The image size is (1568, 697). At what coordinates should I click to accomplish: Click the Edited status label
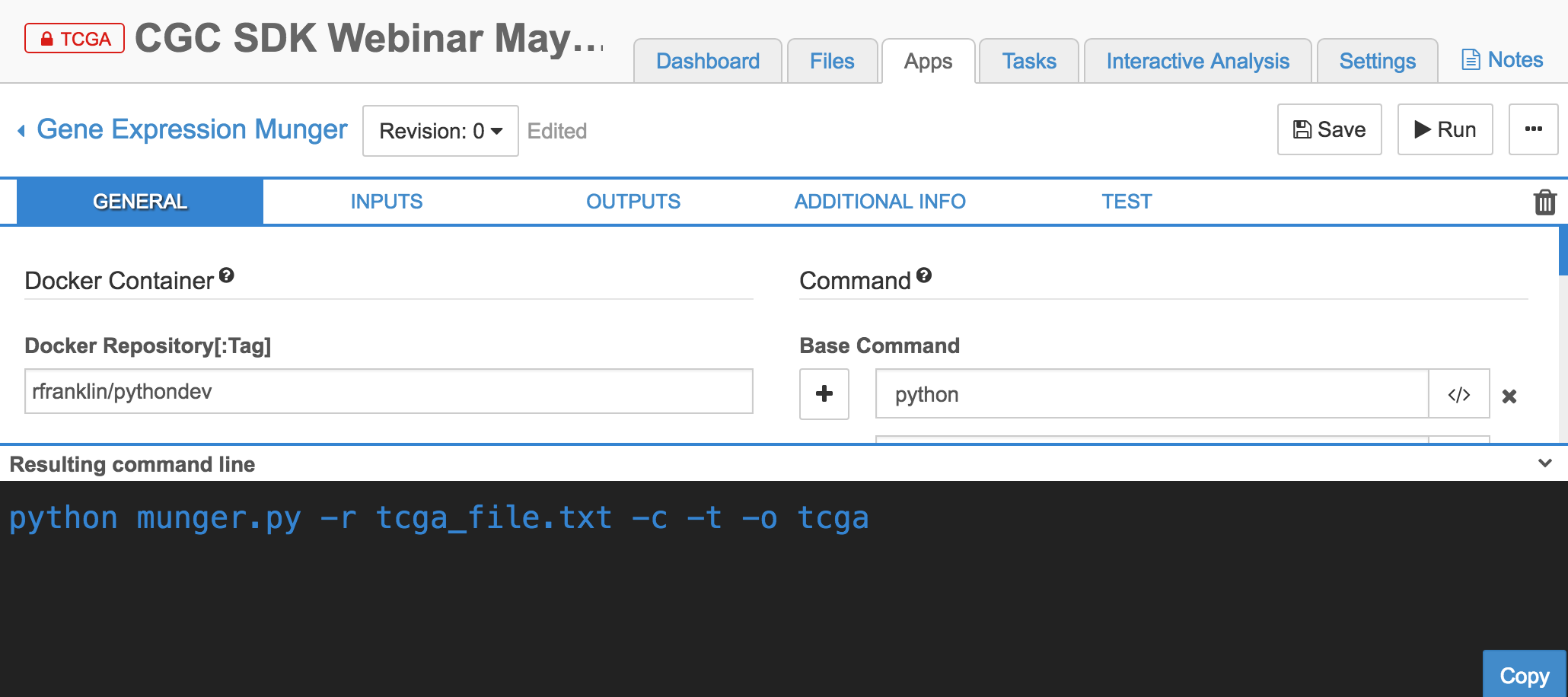[557, 131]
